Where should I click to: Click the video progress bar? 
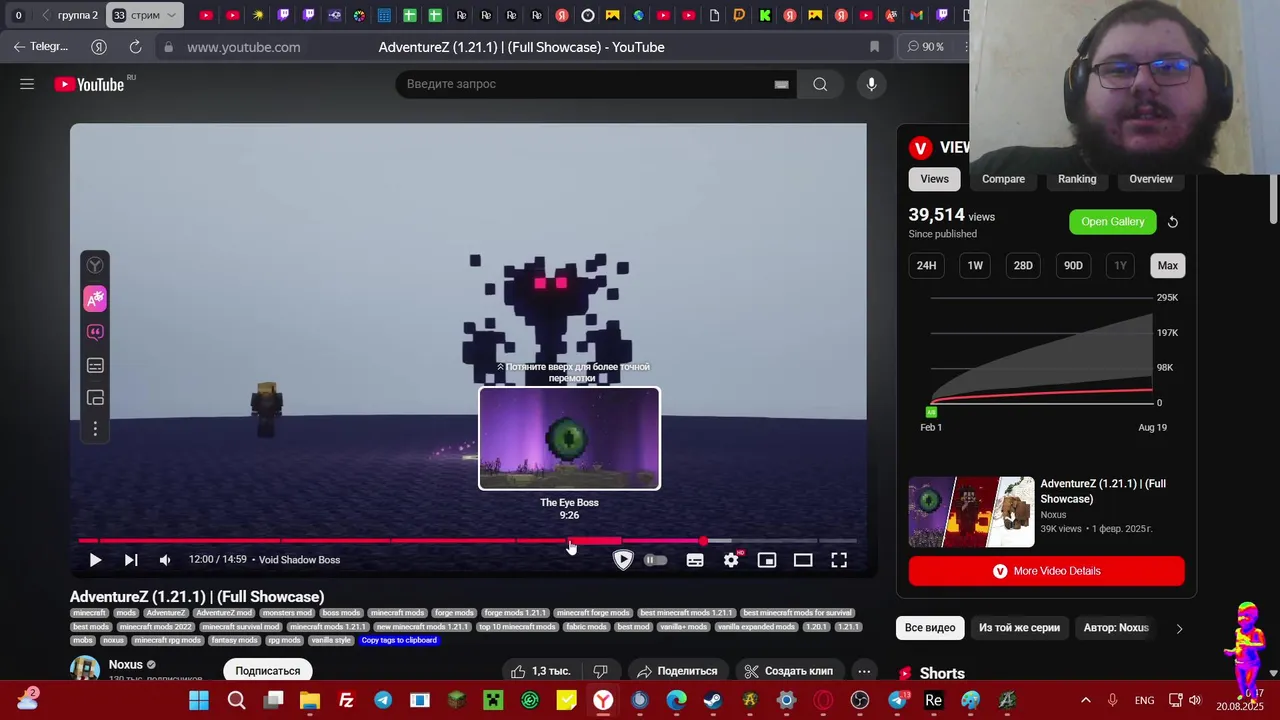(x=467, y=541)
